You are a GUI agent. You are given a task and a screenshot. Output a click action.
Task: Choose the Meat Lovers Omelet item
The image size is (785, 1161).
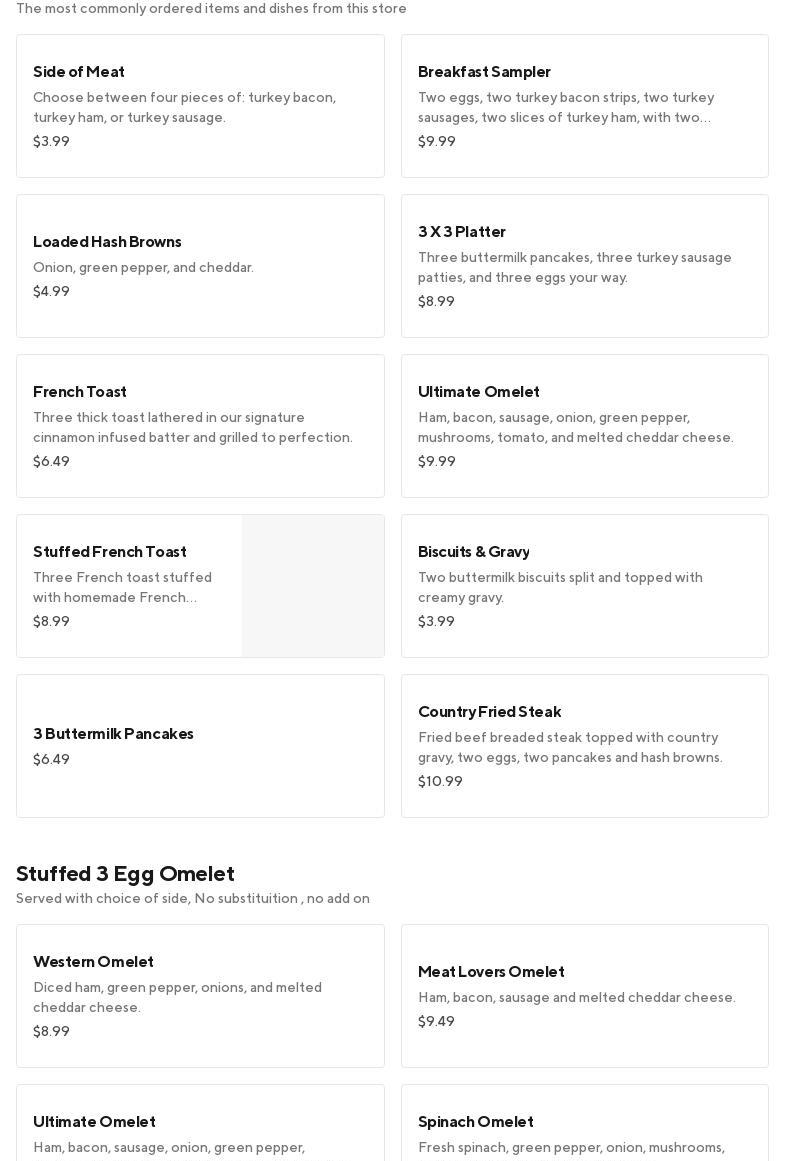coord(584,996)
